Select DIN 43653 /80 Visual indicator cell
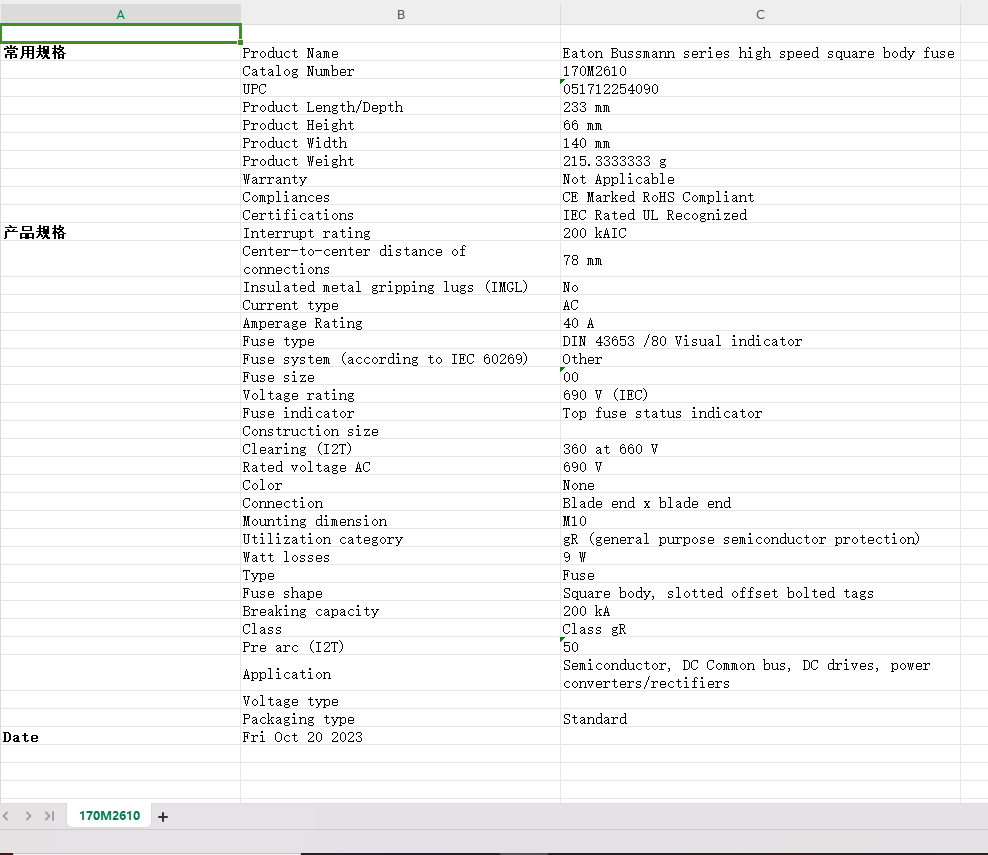This screenshot has height=855, width=988. click(760, 340)
